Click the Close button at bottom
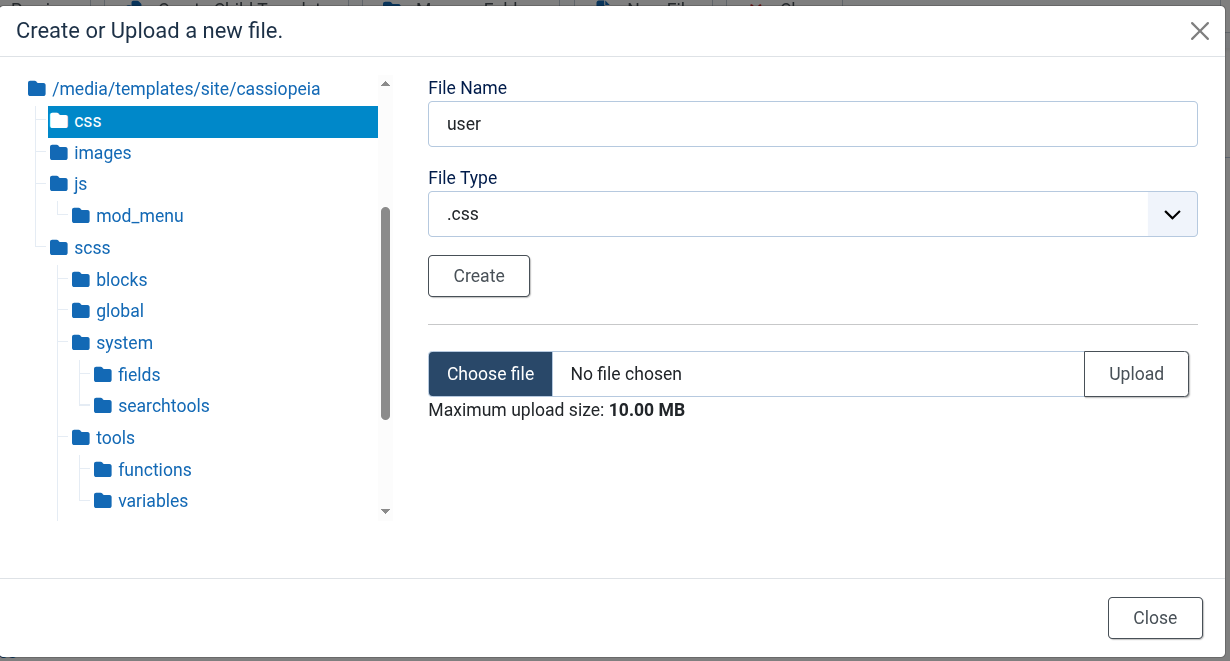This screenshot has height=661, width=1230. [1155, 618]
